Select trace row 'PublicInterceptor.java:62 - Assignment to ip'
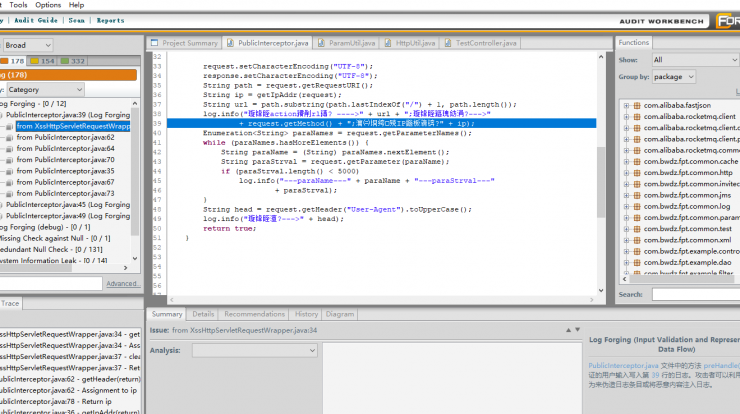The height and width of the screenshot is (414, 740). point(68,390)
